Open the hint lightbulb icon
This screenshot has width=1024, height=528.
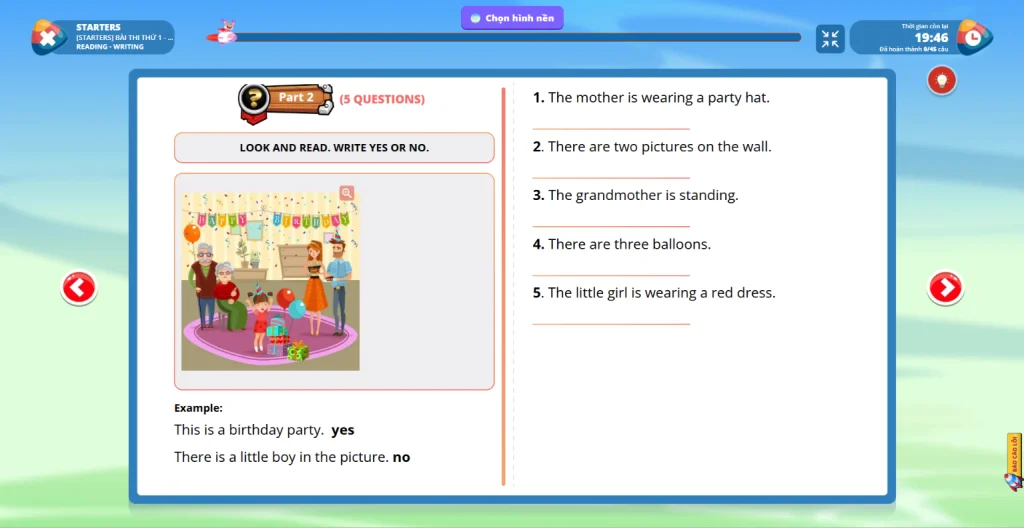click(x=942, y=80)
